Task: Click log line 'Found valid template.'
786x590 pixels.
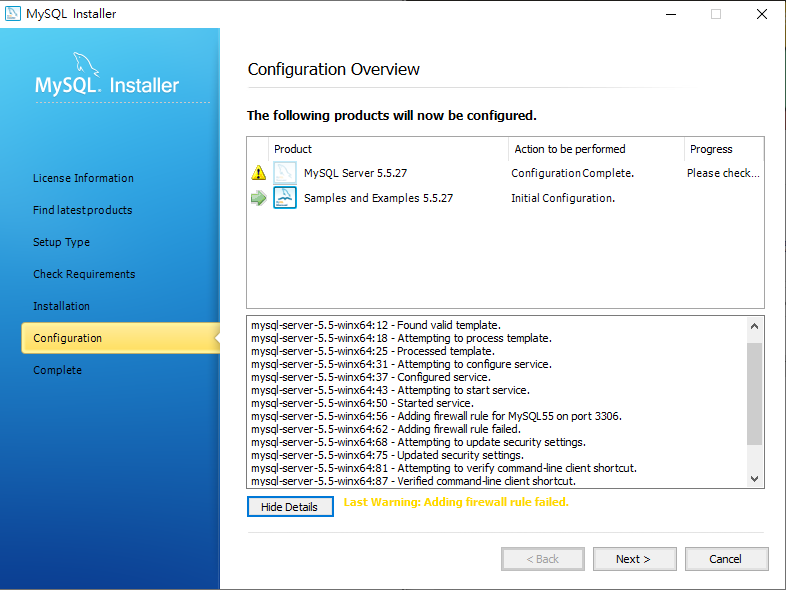Action: coord(376,325)
